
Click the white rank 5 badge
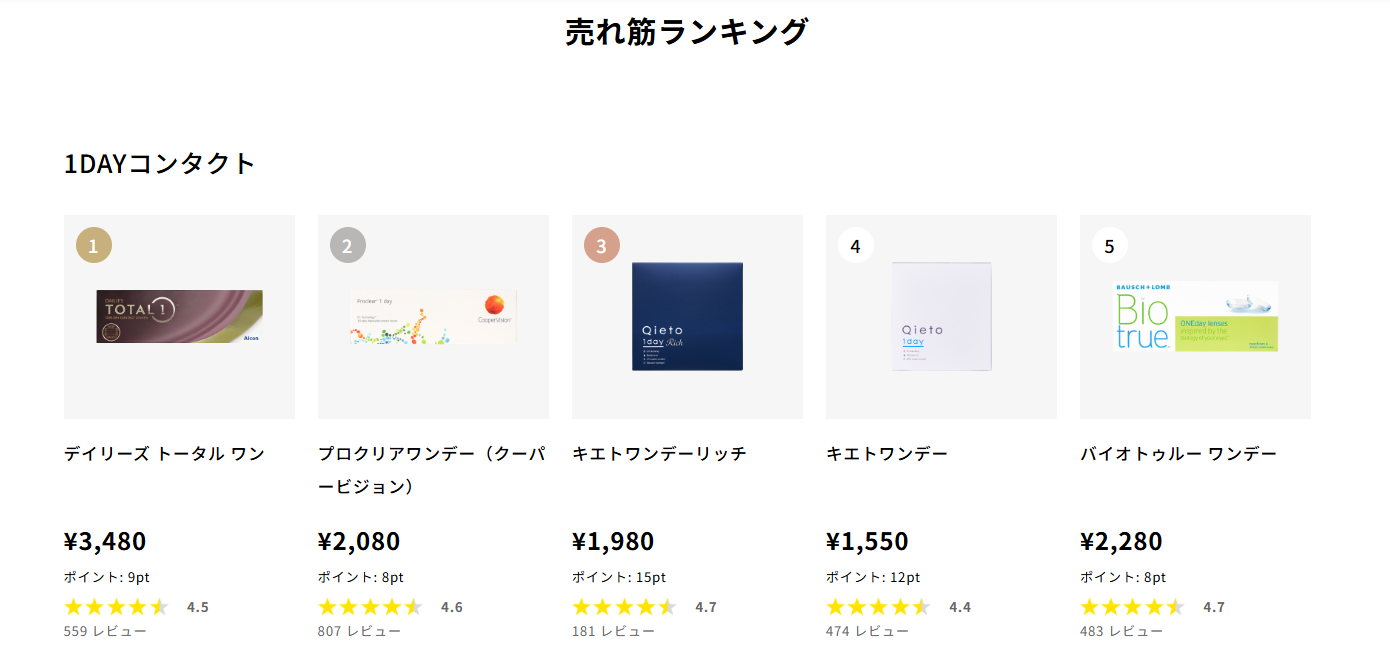pos(1110,245)
